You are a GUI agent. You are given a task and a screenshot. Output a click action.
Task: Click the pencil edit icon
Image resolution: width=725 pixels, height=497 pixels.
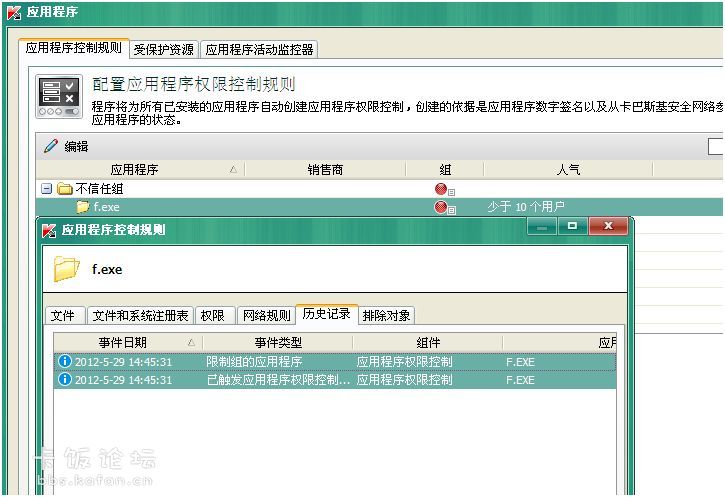[50, 146]
